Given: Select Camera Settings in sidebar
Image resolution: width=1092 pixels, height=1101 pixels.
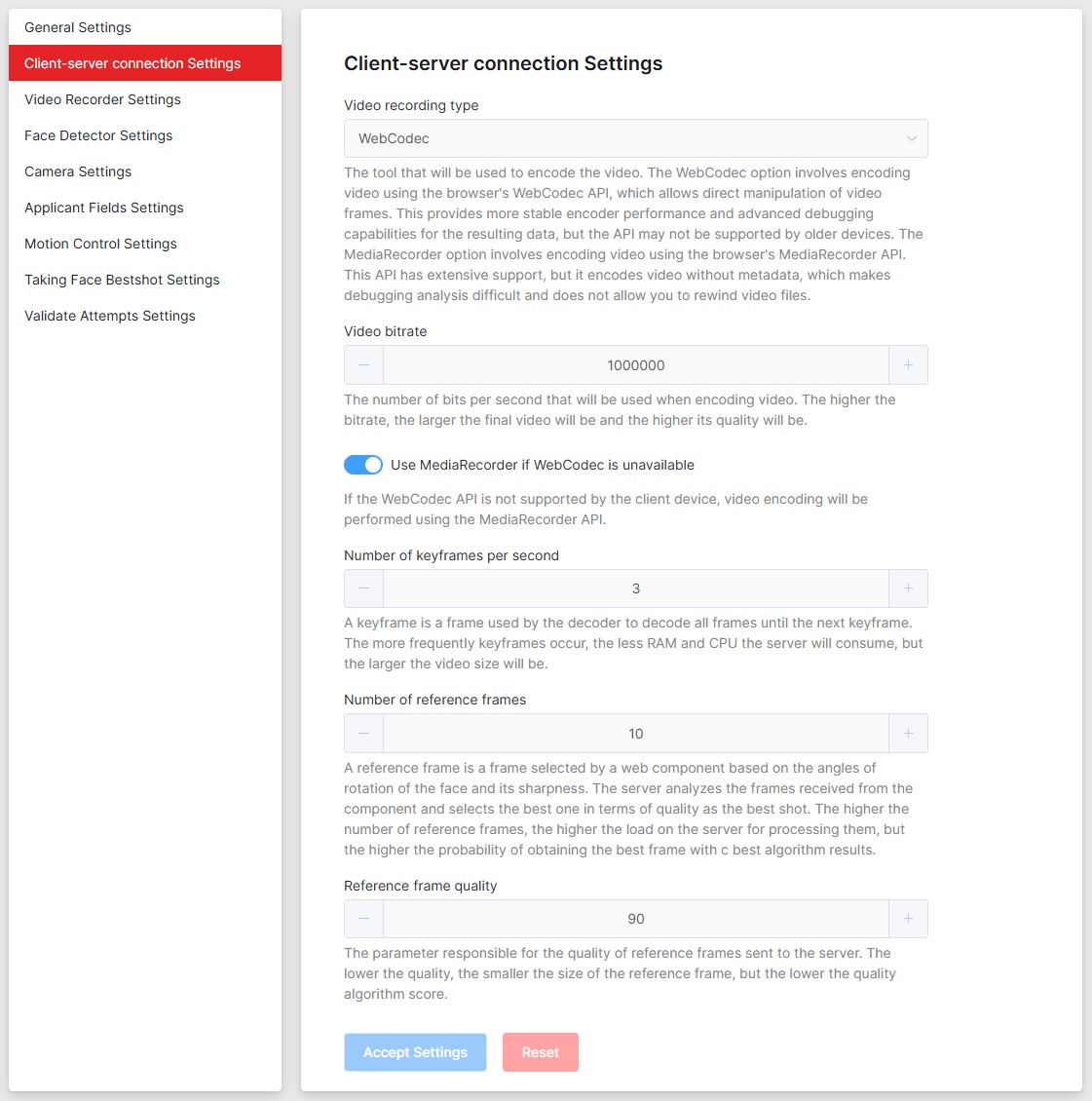Looking at the screenshot, I should coord(78,171).
